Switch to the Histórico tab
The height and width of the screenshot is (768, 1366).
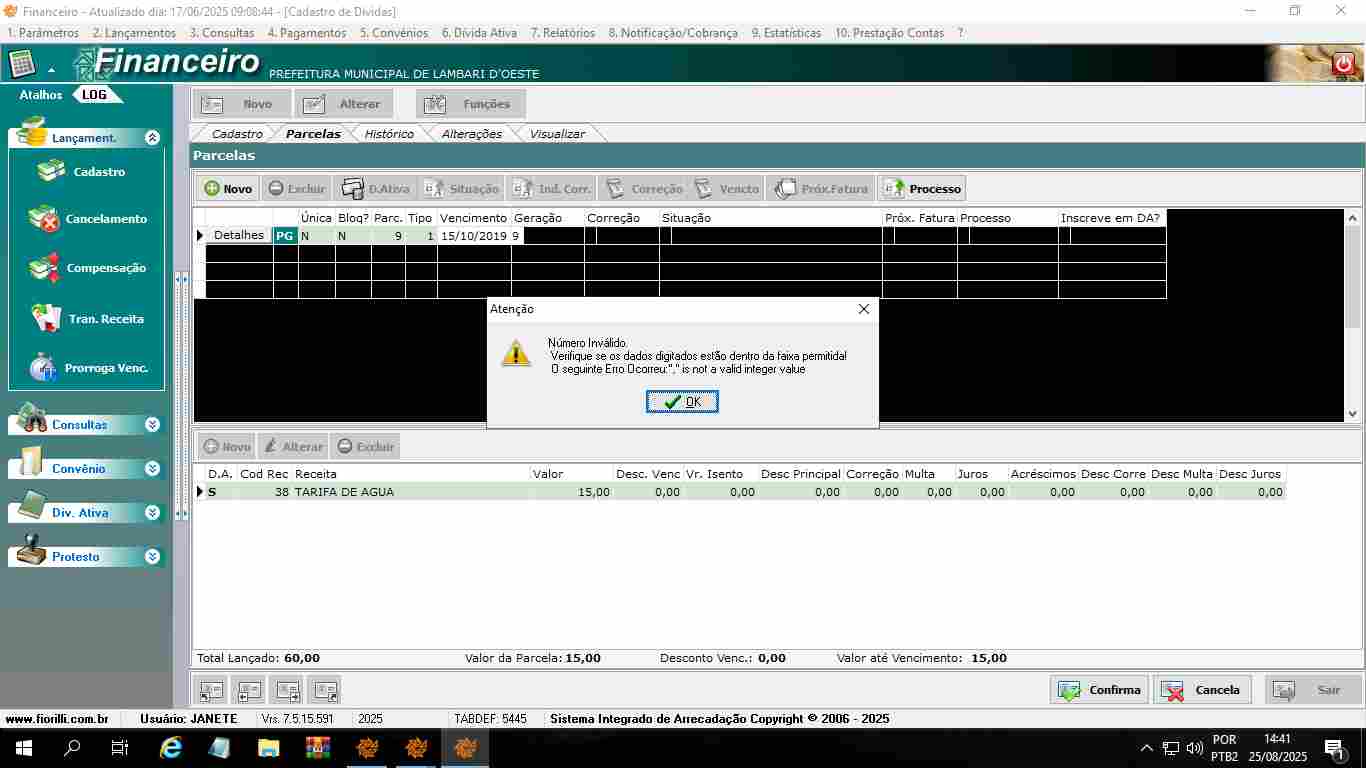(x=389, y=134)
